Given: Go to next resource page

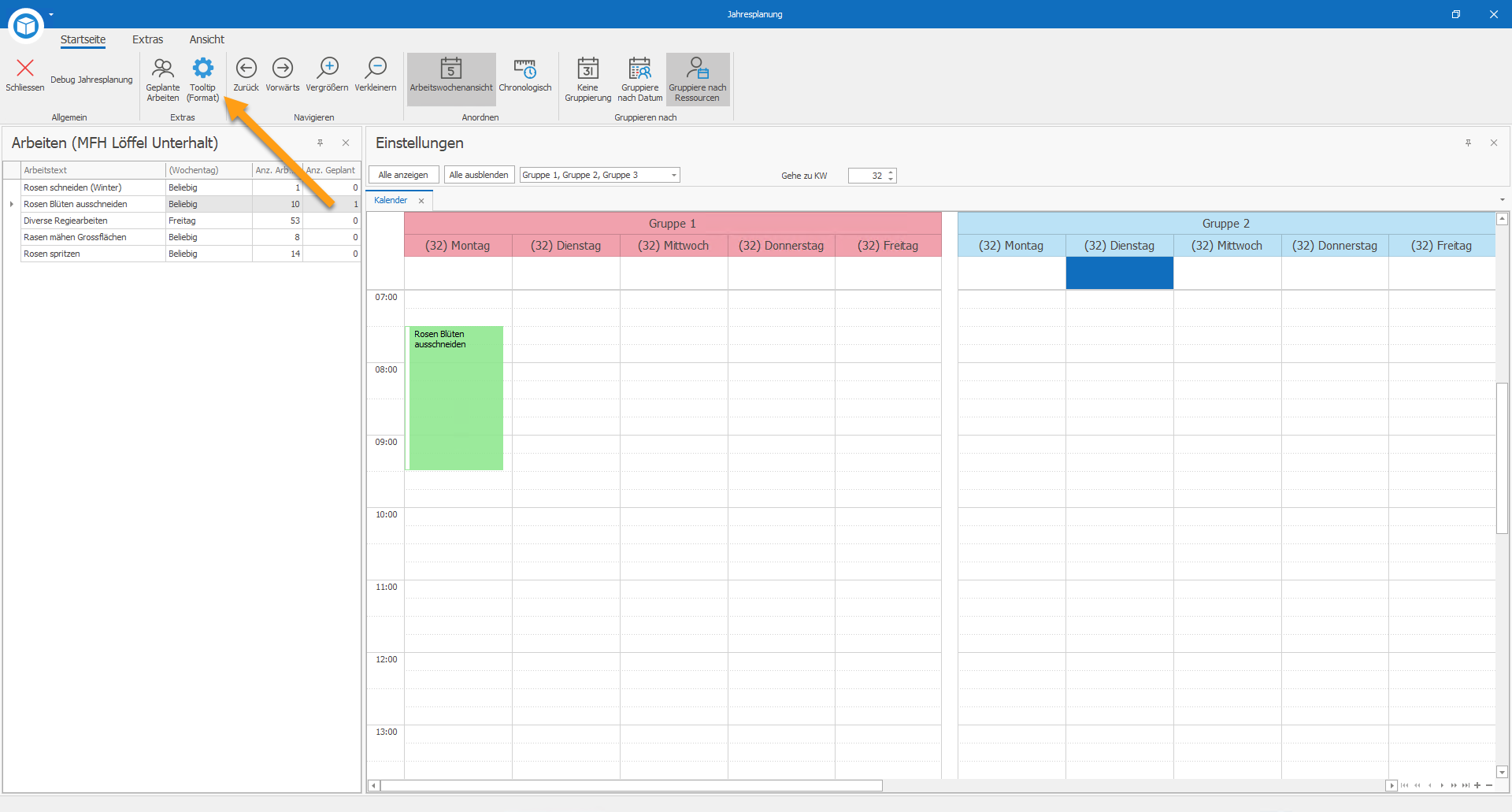Looking at the screenshot, I should [1454, 785].
